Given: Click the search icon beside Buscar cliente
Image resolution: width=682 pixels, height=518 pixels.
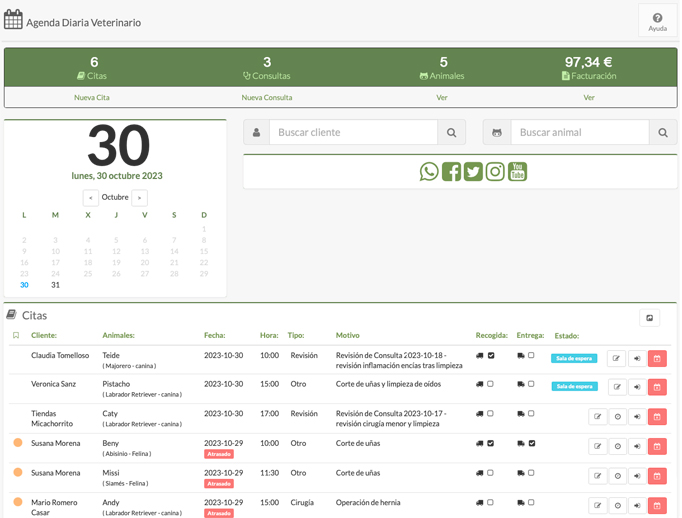Looking at the screenshot, I should click(x=451, y=133).
